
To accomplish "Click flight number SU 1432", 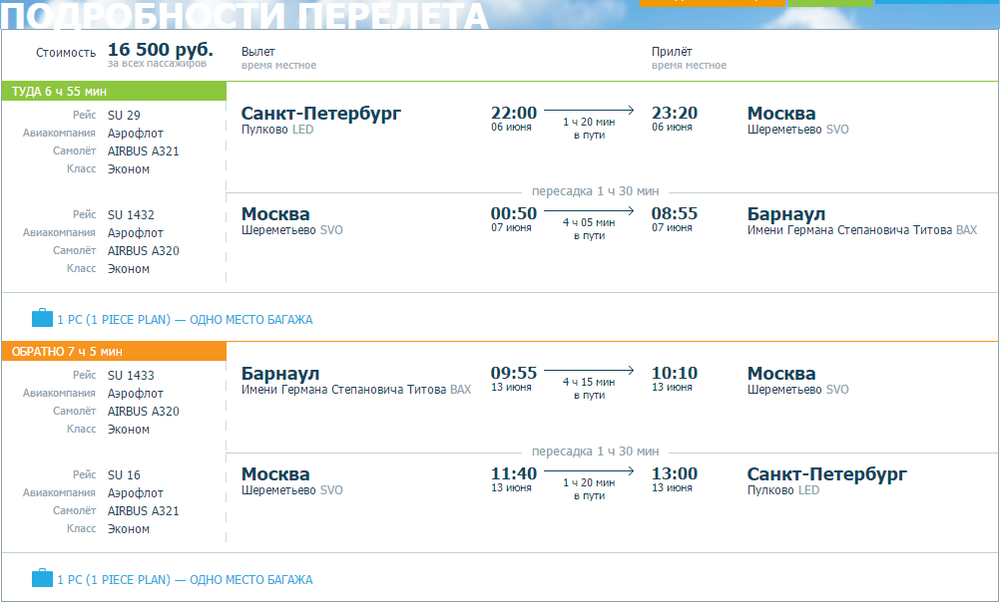I will pos(131,215).
